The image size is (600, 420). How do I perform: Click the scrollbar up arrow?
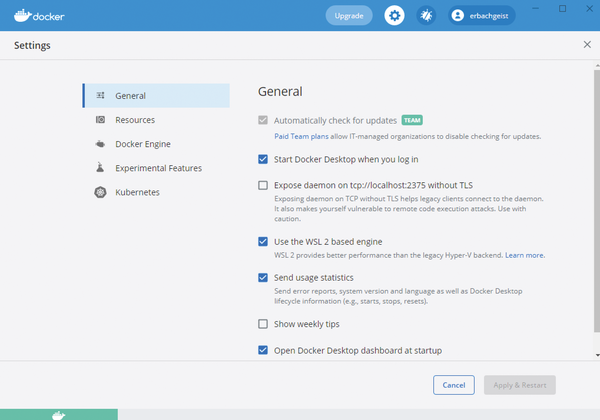[x=597, y=66]
